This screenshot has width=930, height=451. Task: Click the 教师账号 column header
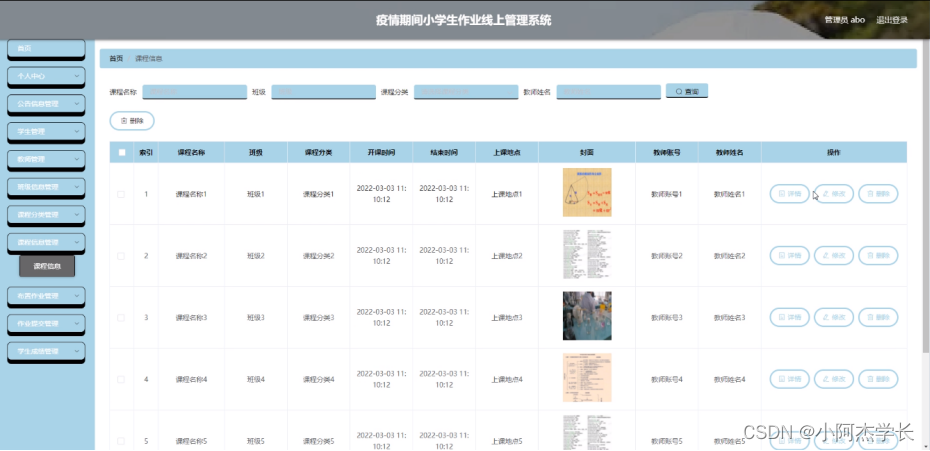[x=667, y=153]
